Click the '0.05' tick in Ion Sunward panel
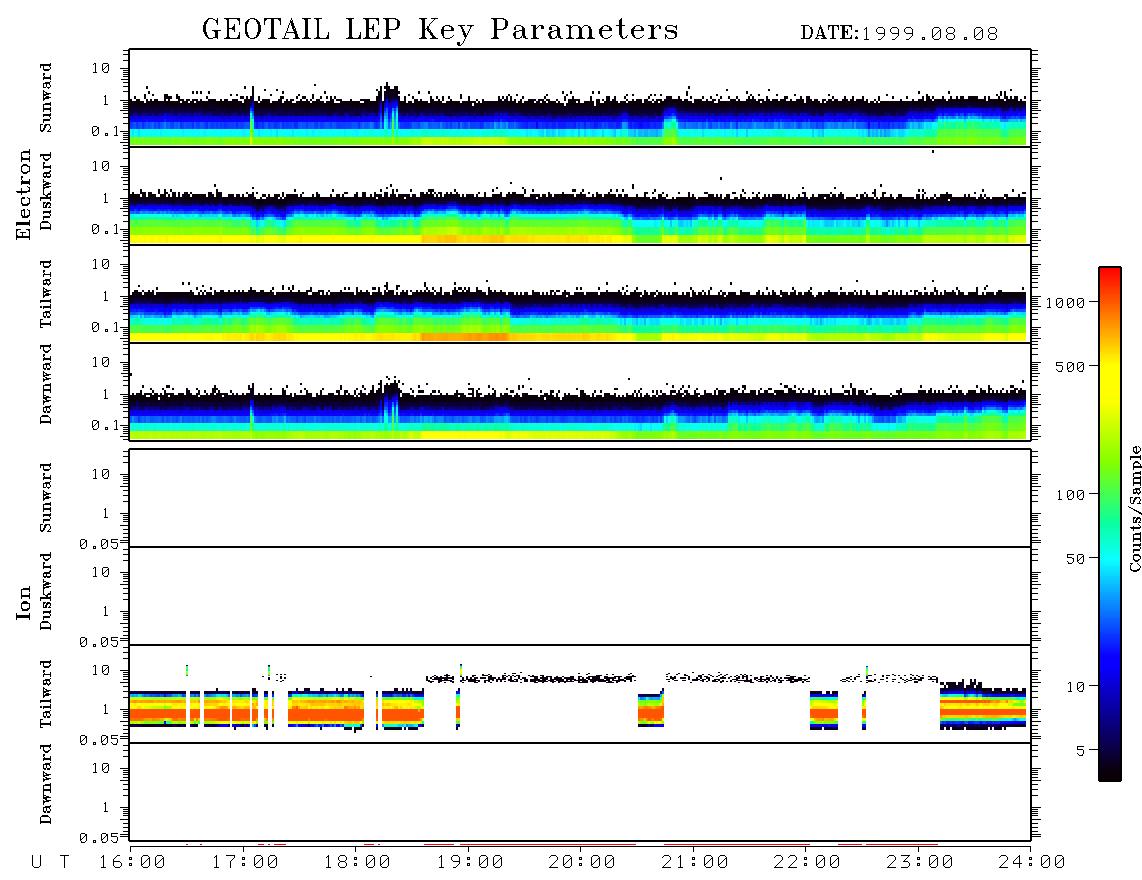 (98, 543)
